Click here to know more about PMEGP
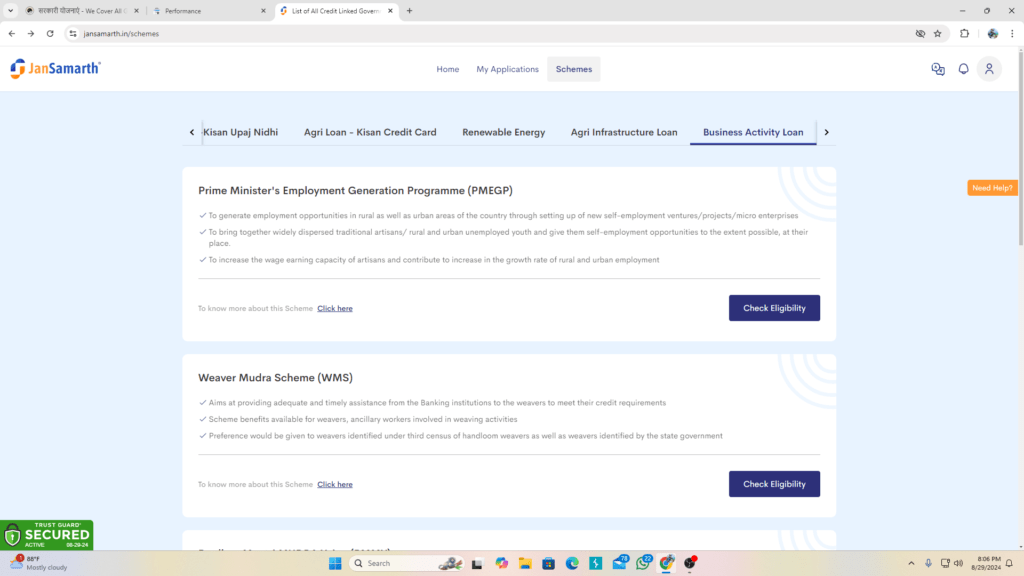Image resolution: width=1024 pixels, height=576 pixels. (x=335, y=308)
